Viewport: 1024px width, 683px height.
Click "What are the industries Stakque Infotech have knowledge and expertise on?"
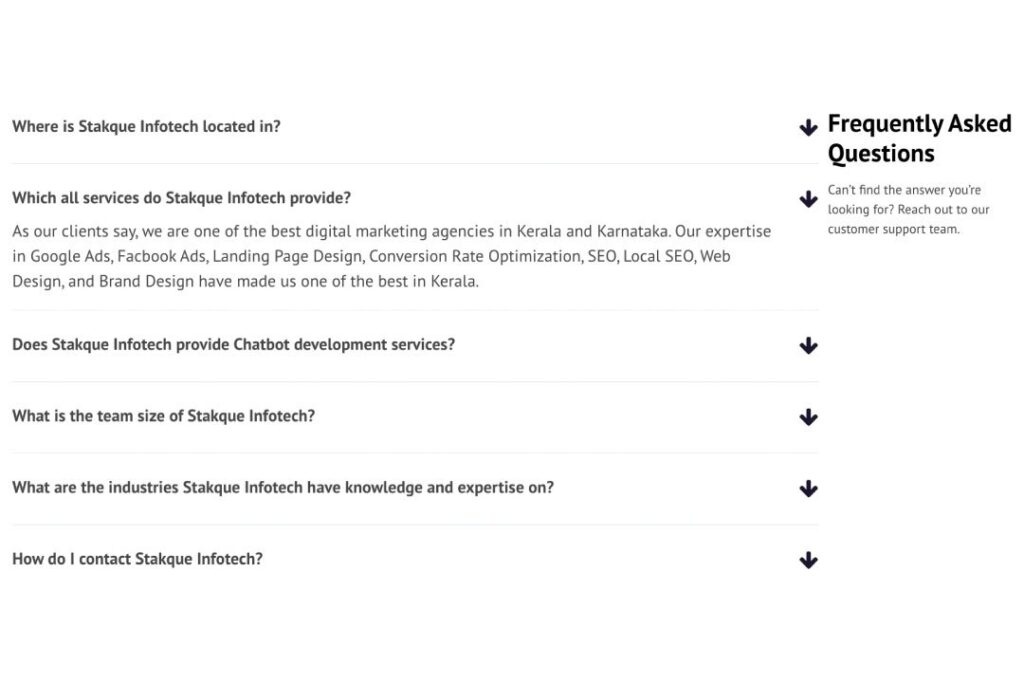[283, 487]
